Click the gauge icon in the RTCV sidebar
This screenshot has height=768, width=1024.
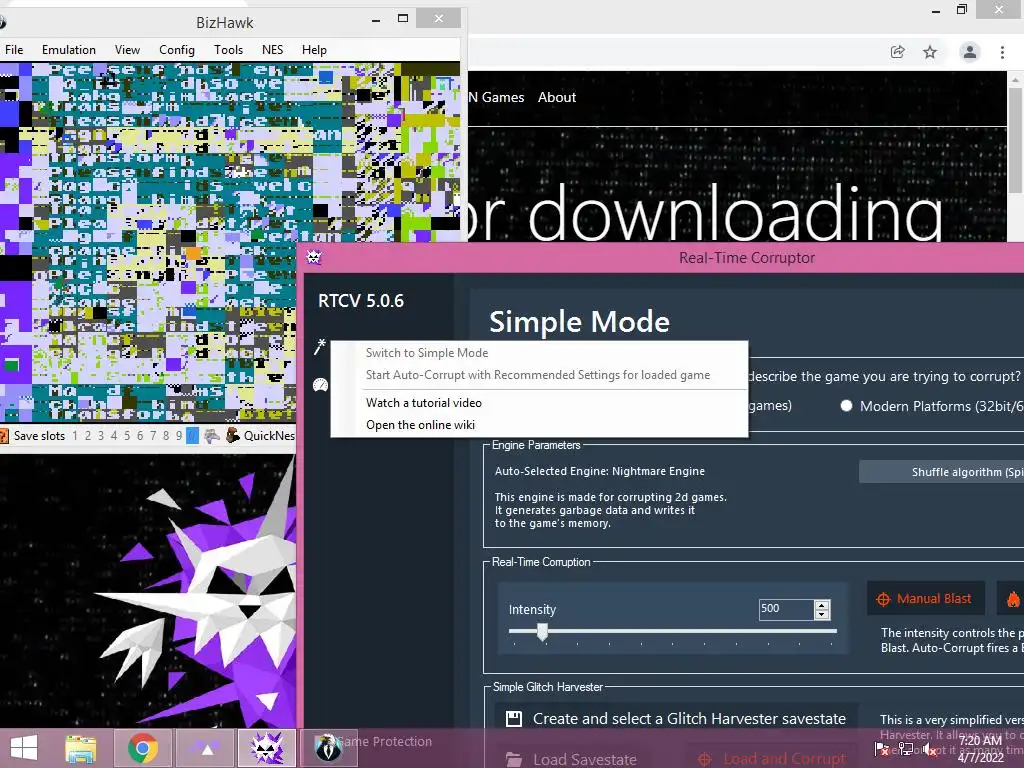(320, 385)
